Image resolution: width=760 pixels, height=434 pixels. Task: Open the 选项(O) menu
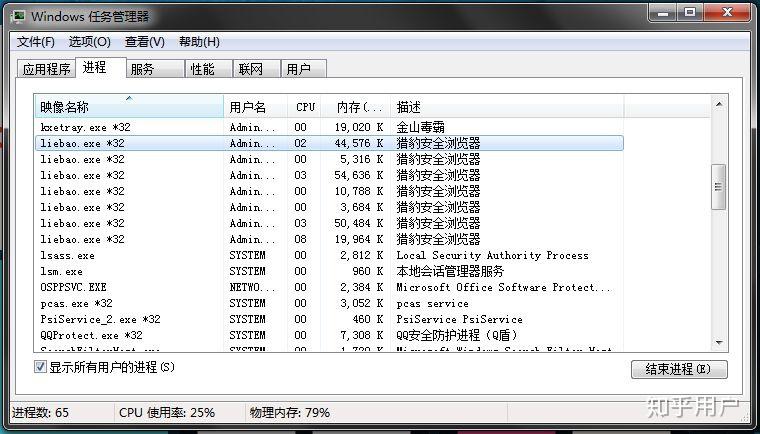90,42
